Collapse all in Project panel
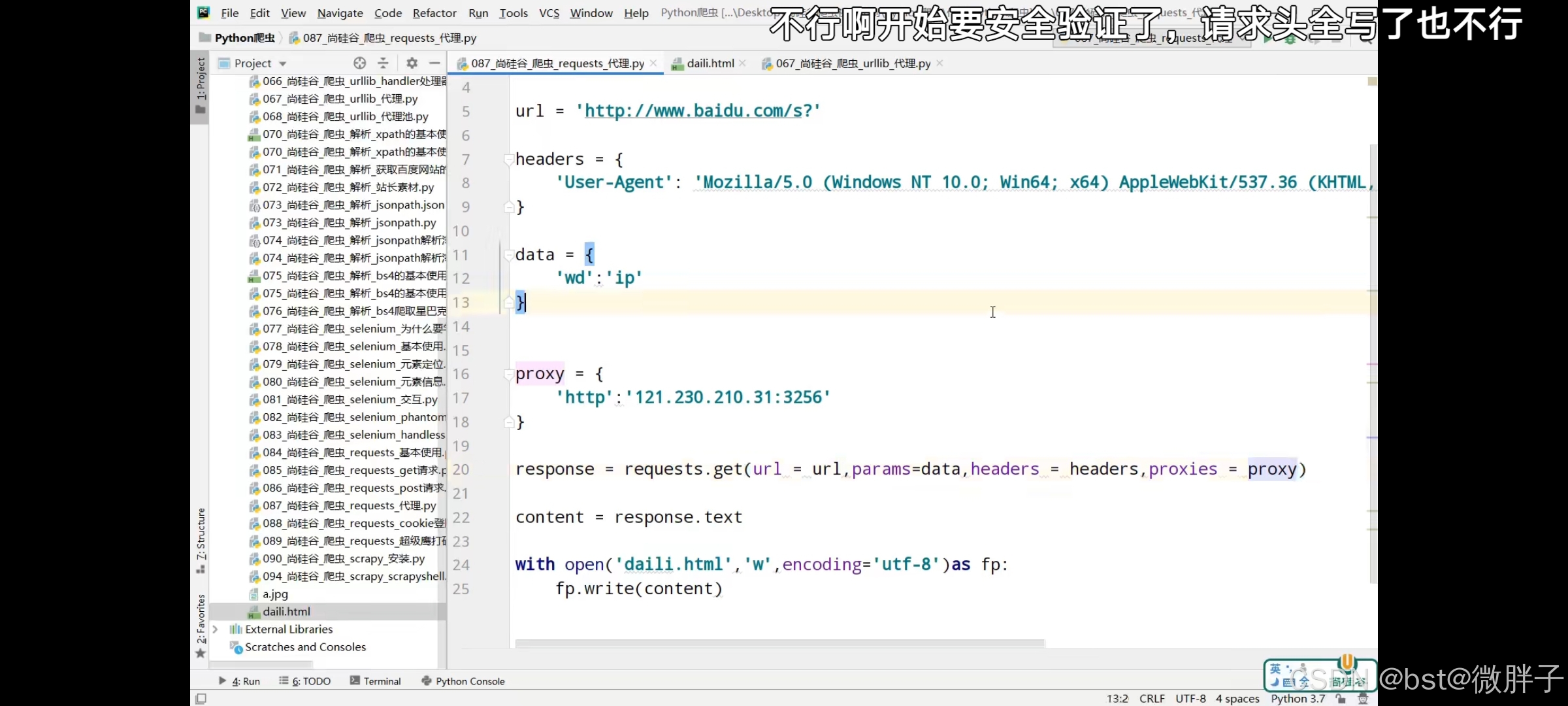Screen dimensions: 1568x706 pyautogui.click(x=384, y=63)
